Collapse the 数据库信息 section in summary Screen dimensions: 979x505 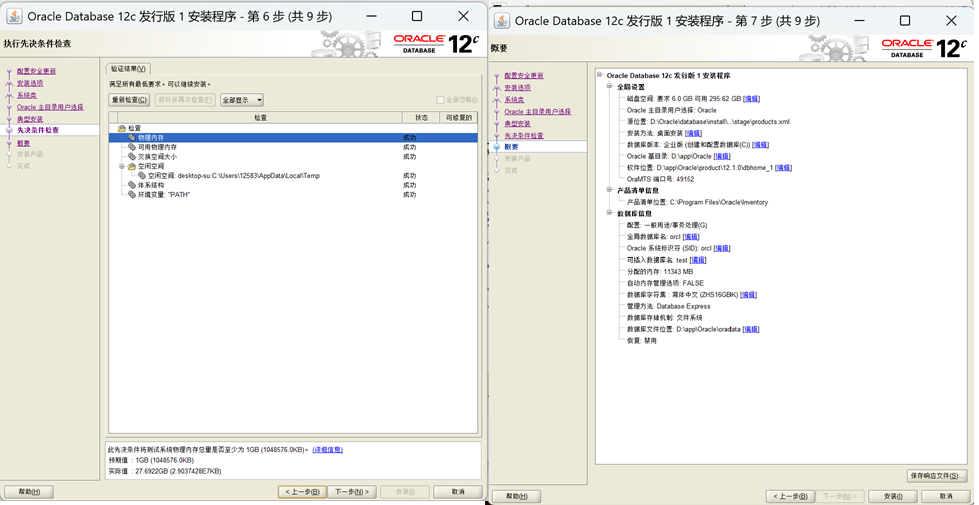pyautogui.click(x=610, y=213)
